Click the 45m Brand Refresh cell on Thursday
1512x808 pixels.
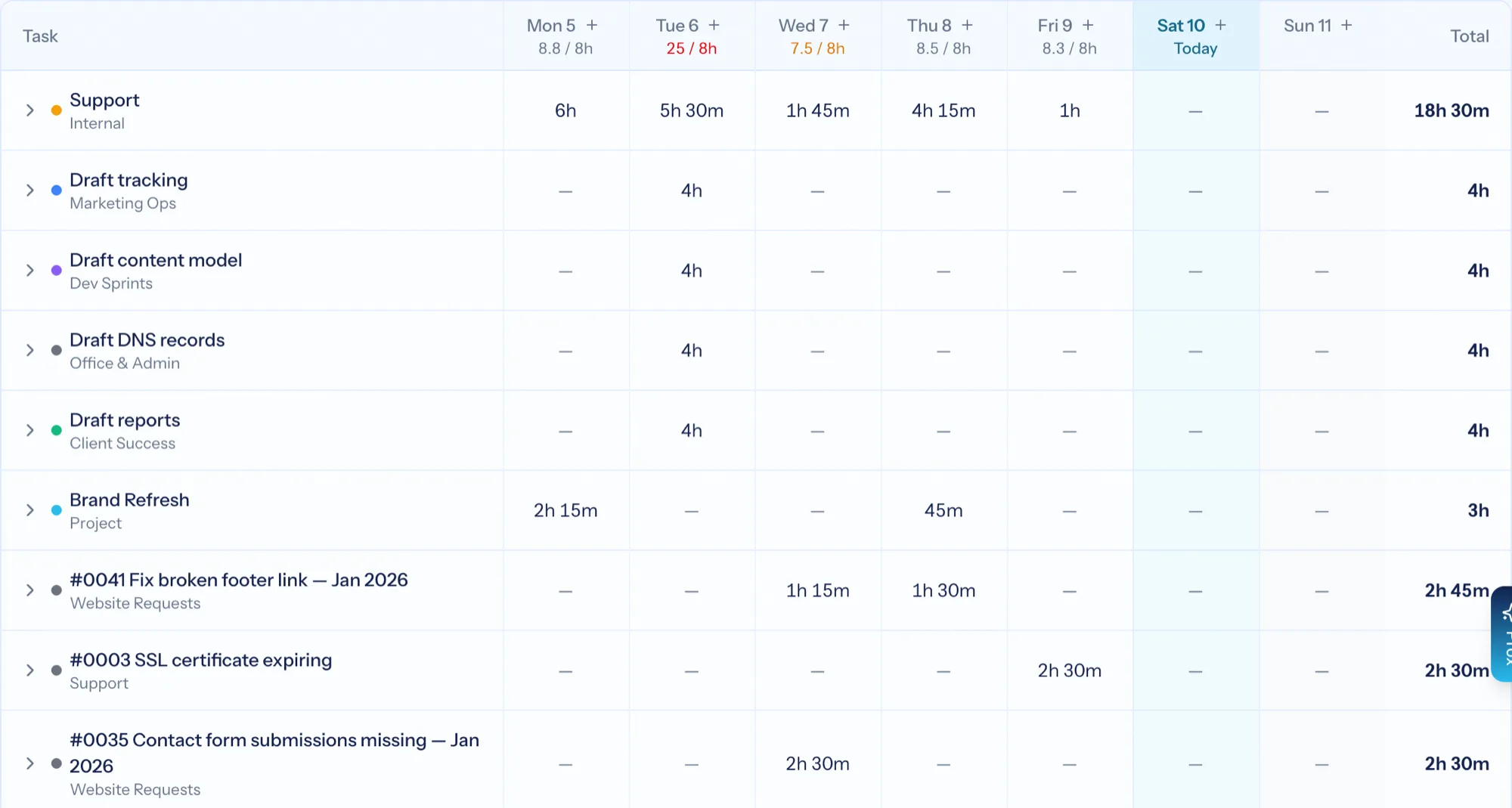[943, 510]
